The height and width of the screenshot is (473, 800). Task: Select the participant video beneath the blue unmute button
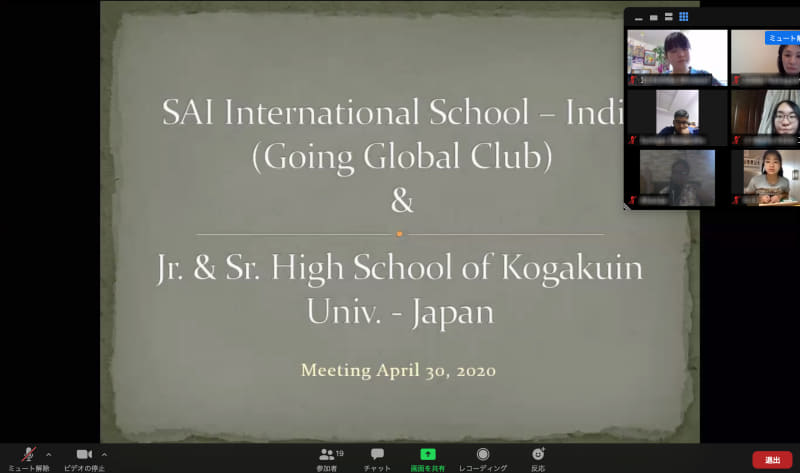pos(765,57)
